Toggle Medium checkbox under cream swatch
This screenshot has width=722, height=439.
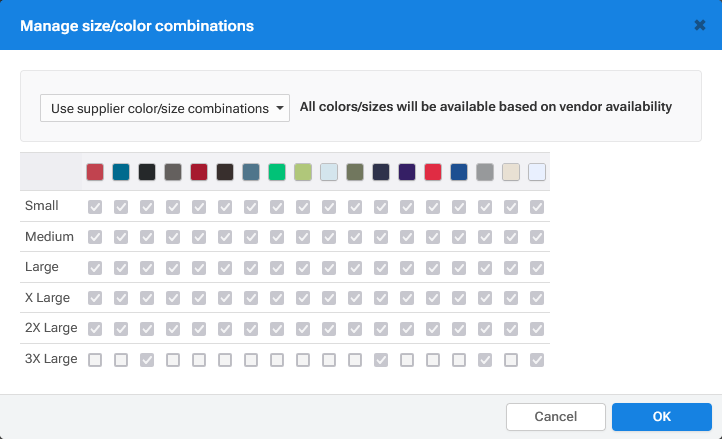(511, 237)
